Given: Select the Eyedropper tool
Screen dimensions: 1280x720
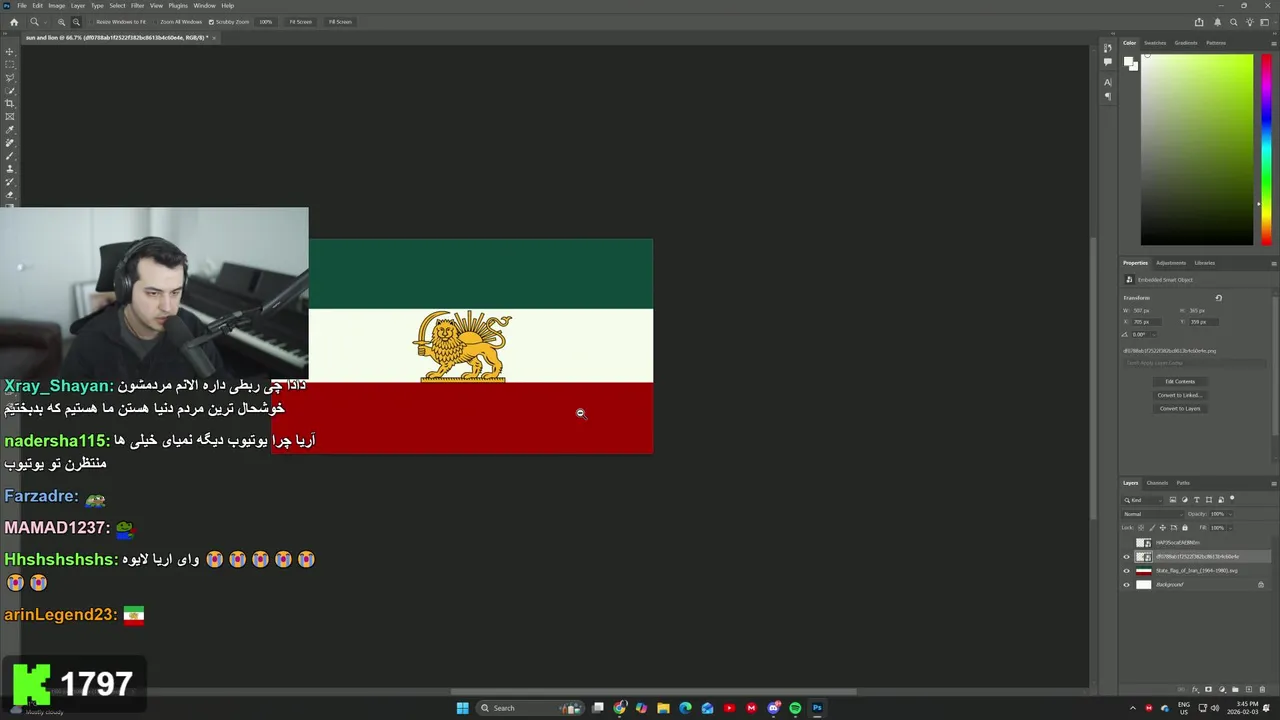Looking at the screenshot, I should coord(10,129).
